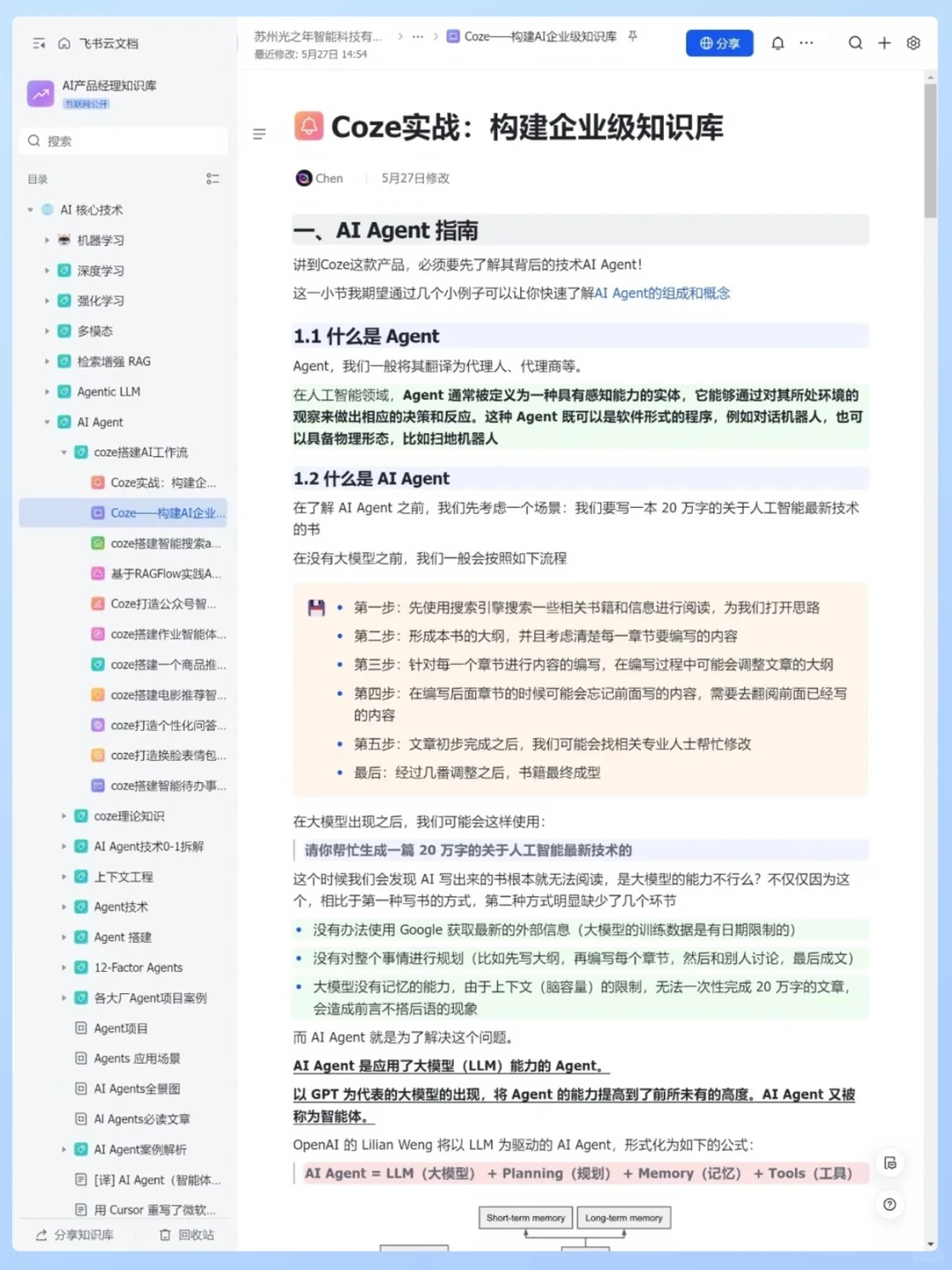Open the AI Agents必读文章 document

tap(141, 1119)
